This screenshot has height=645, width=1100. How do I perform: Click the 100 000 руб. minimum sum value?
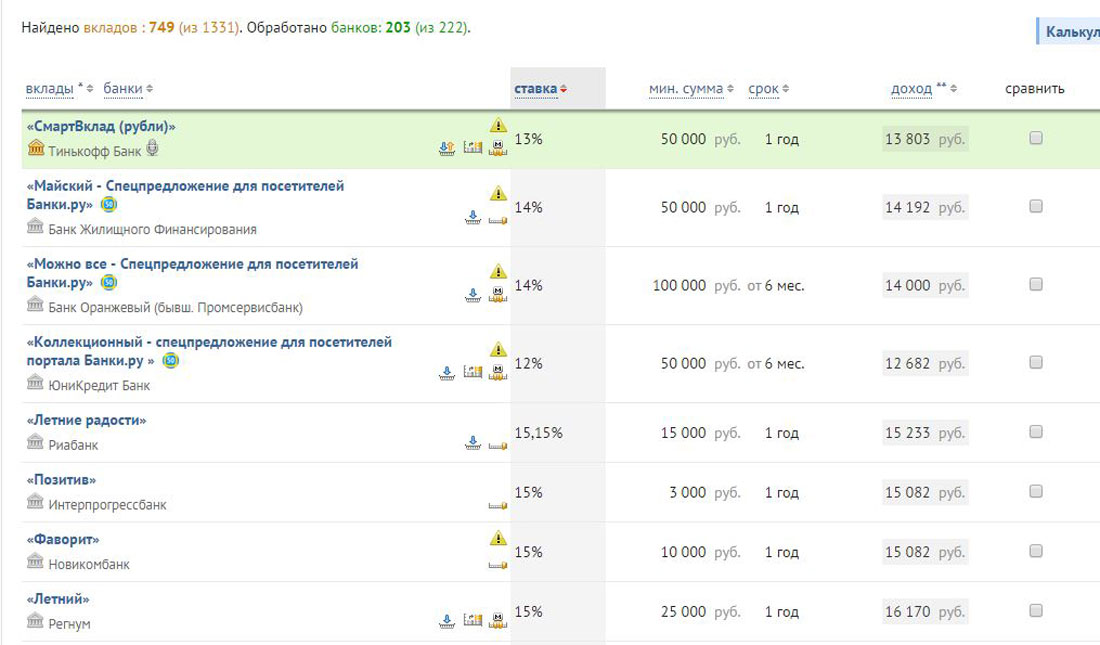coord(697,286)
